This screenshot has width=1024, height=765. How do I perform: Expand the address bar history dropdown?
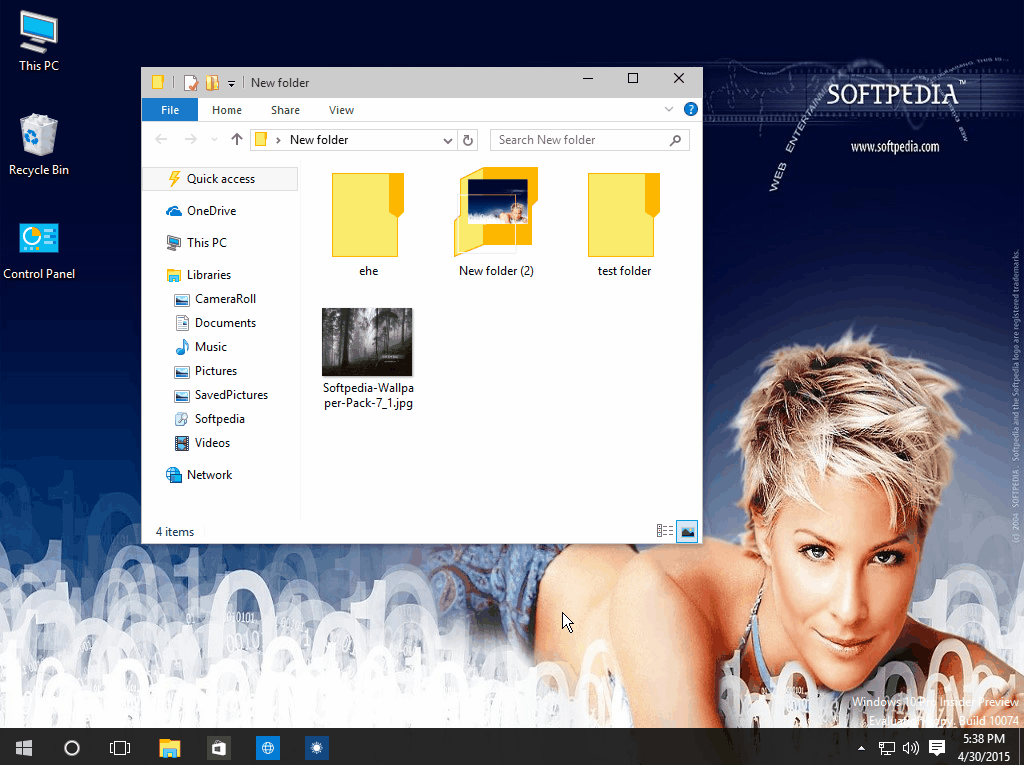point(448,140)
